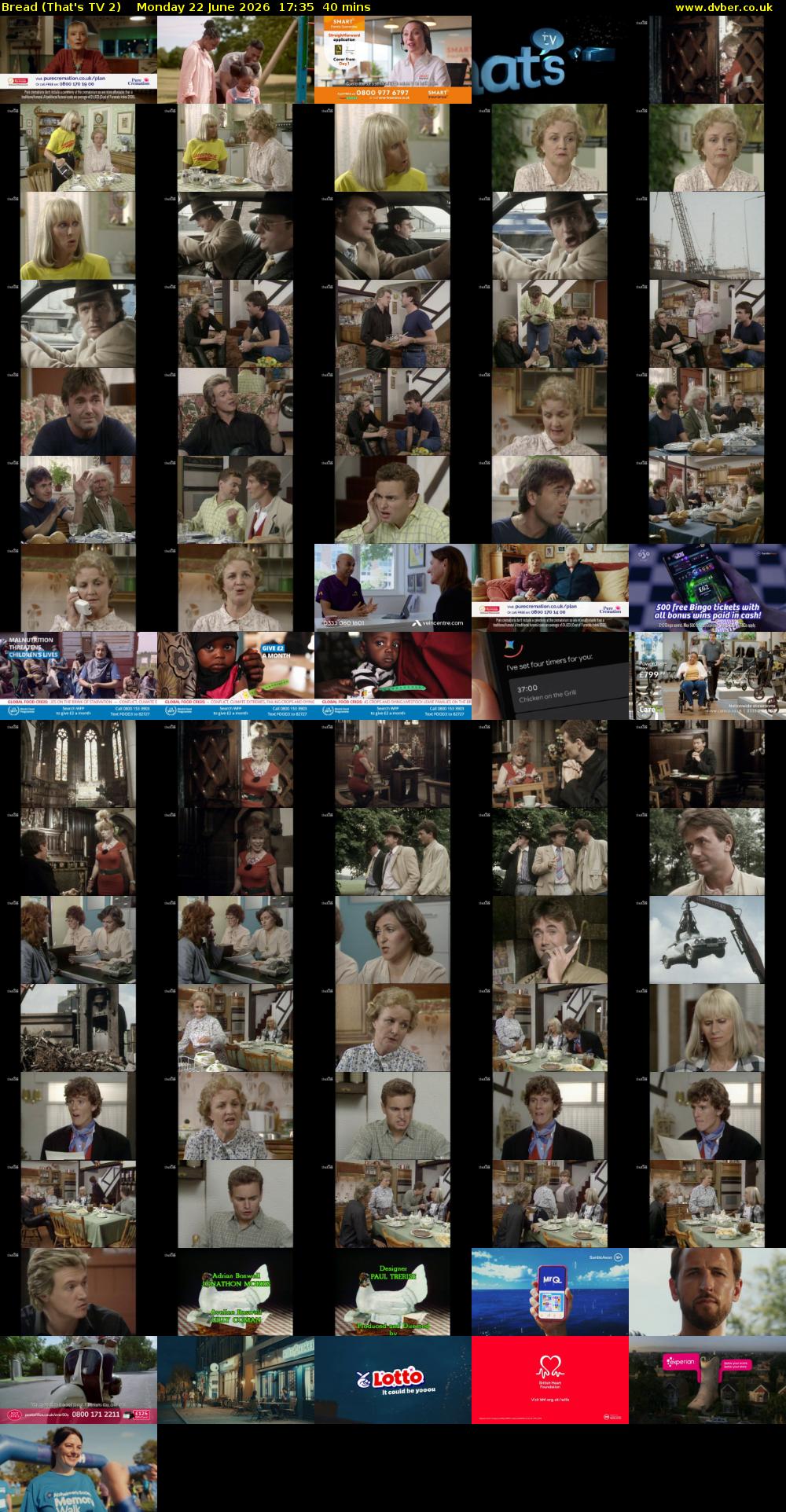786x1512 pixels.
Task: Select the Smart insurance advert thumbnail
Action: (x=393, y=60)
